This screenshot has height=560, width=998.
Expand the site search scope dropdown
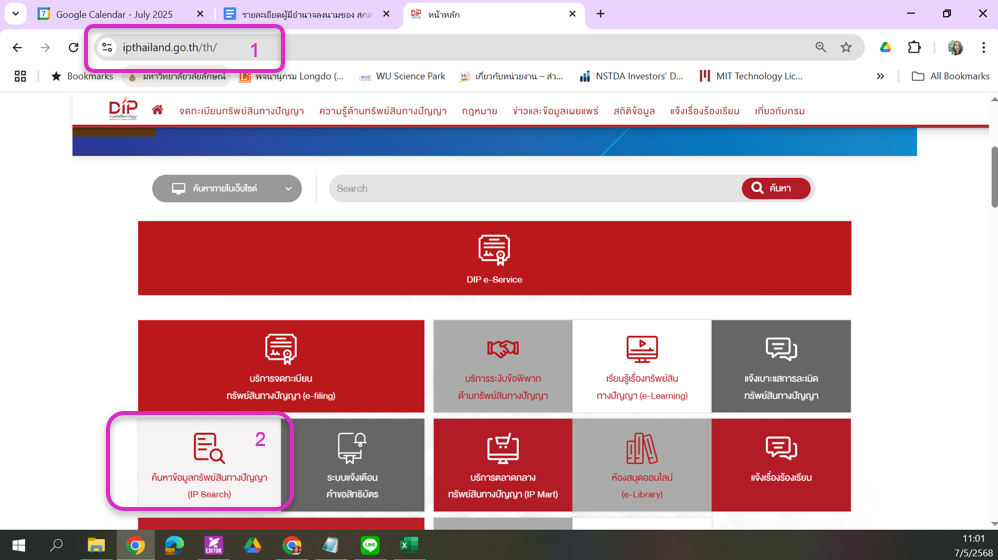227,188
